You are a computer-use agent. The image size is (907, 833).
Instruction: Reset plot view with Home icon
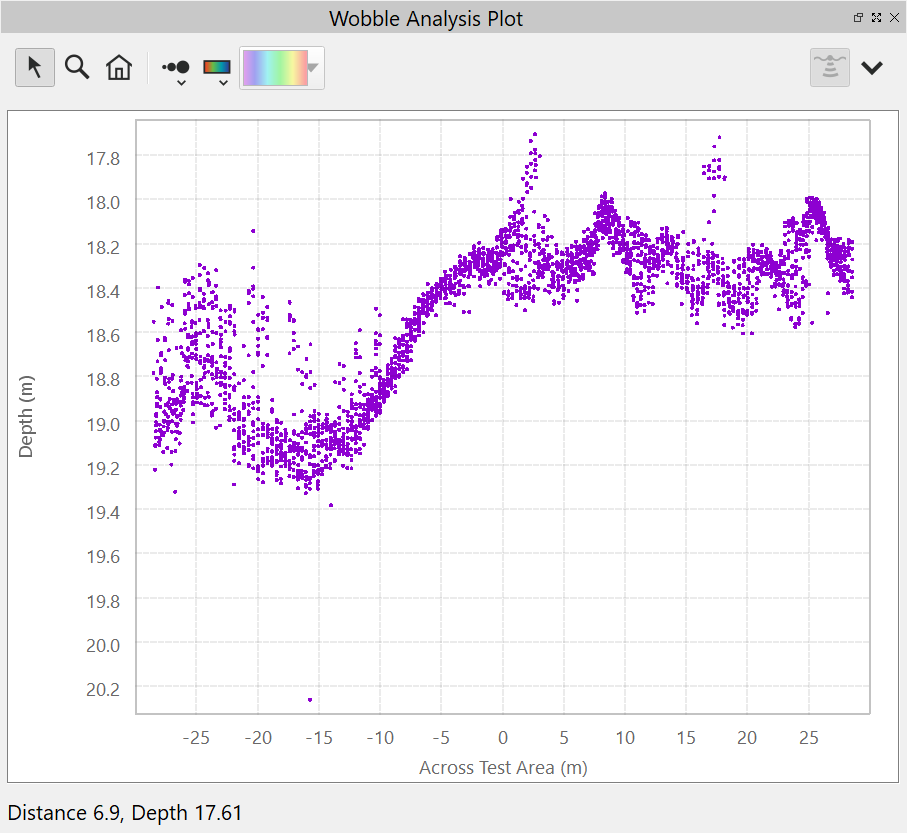point(119,68)
